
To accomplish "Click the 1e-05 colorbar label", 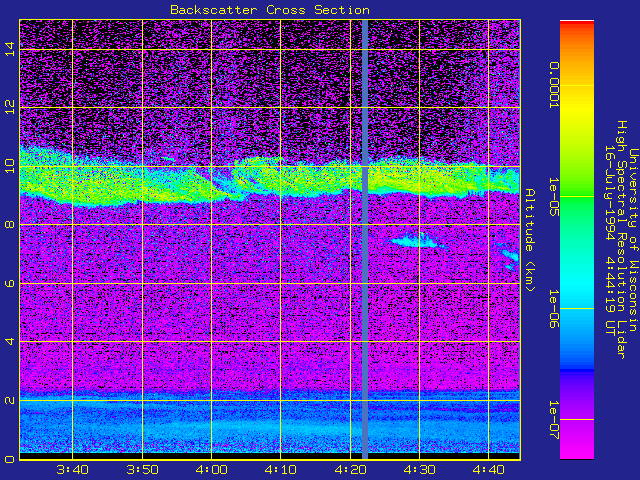I will tap(553, 197).
